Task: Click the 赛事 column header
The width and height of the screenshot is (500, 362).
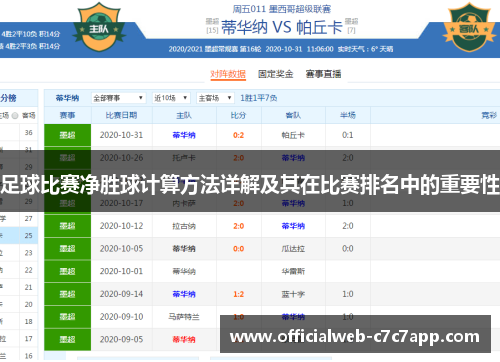Action: 67,115
